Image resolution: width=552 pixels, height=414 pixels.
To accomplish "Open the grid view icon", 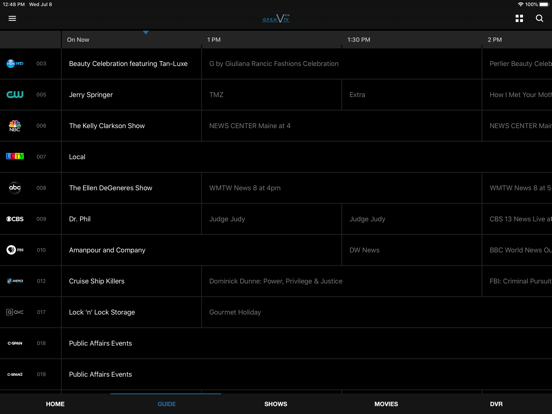I will pyautogui.click(x=519, y=18).
